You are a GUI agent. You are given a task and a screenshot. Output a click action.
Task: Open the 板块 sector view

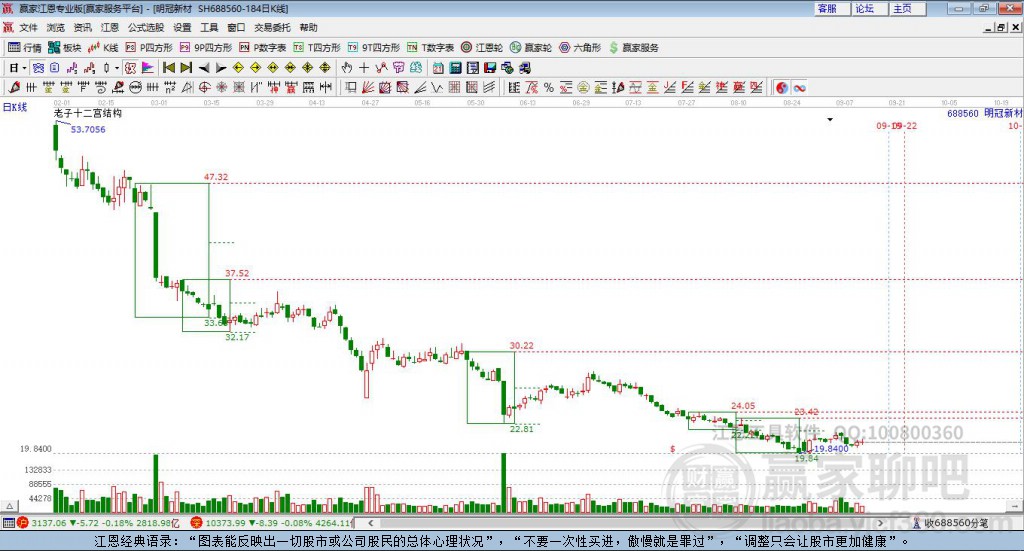point(65,48)
